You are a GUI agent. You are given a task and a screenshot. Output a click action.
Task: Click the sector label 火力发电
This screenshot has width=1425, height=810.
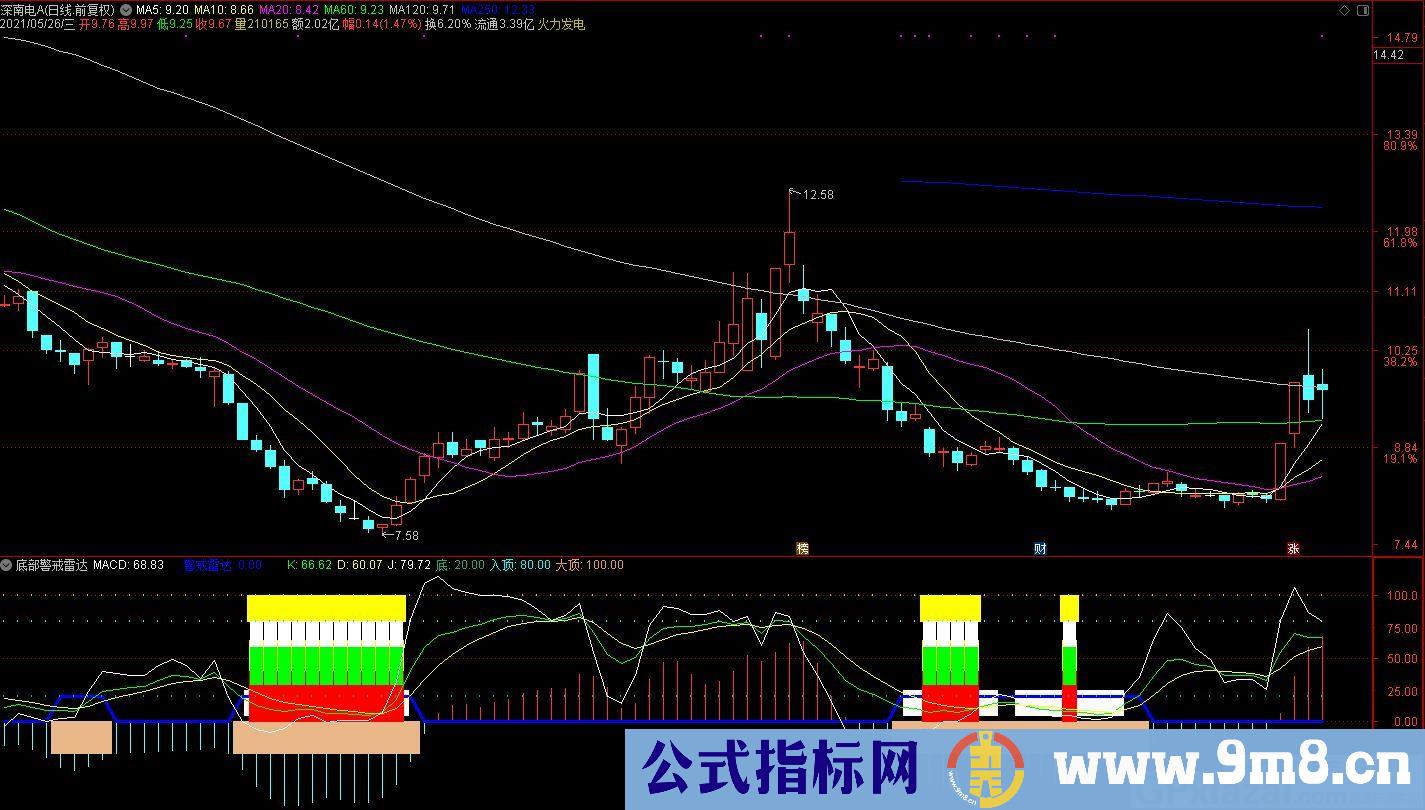[x=562, y=24]
